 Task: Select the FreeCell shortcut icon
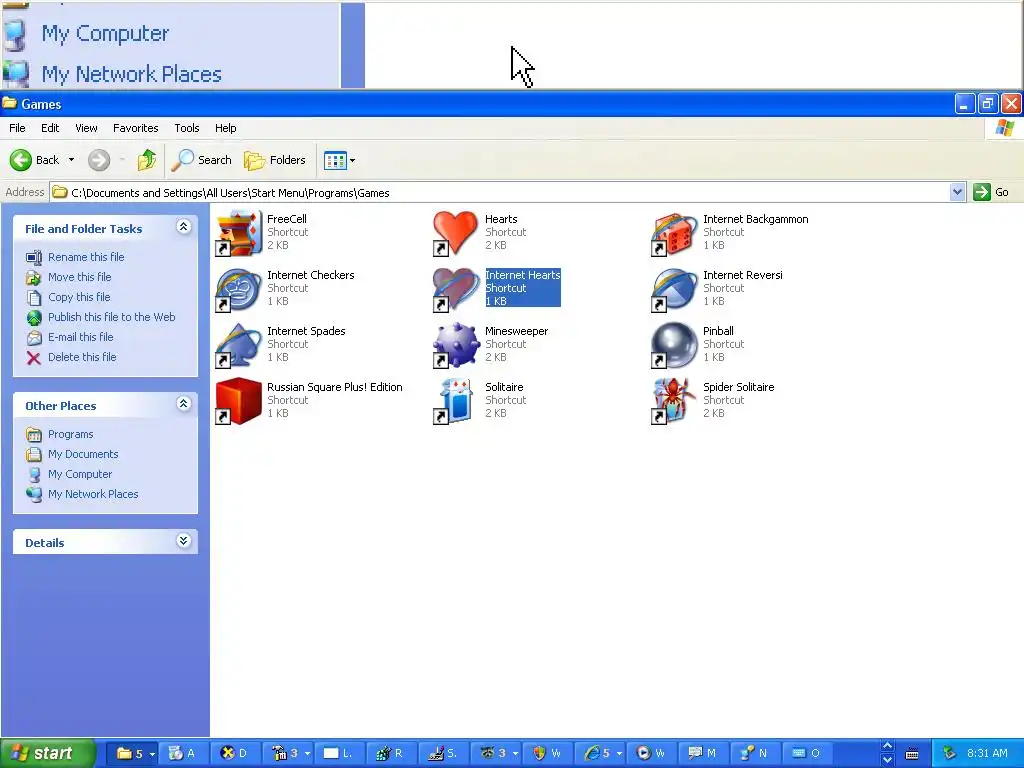pyautogui.click(x=238, y=232)
